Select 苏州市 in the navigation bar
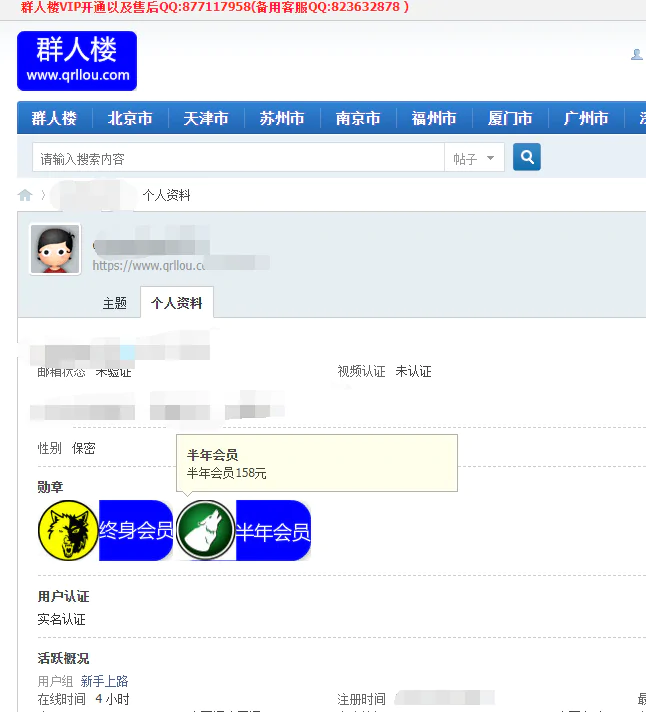 tap(282, 118)
